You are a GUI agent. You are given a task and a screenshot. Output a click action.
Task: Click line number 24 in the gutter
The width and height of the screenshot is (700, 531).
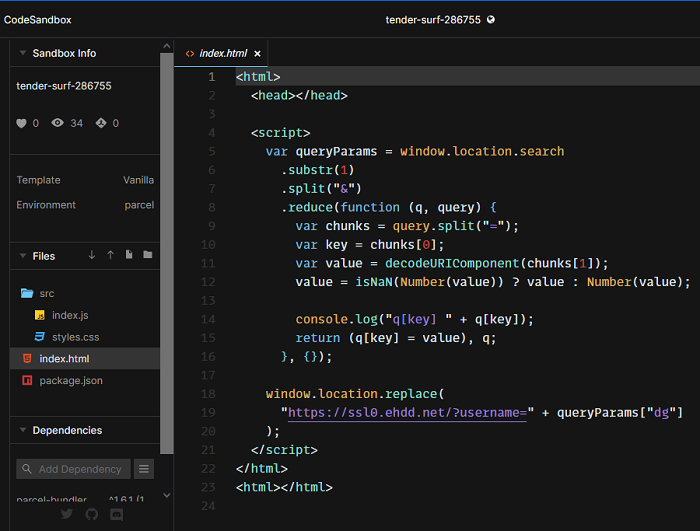click(x=208, y=506)
